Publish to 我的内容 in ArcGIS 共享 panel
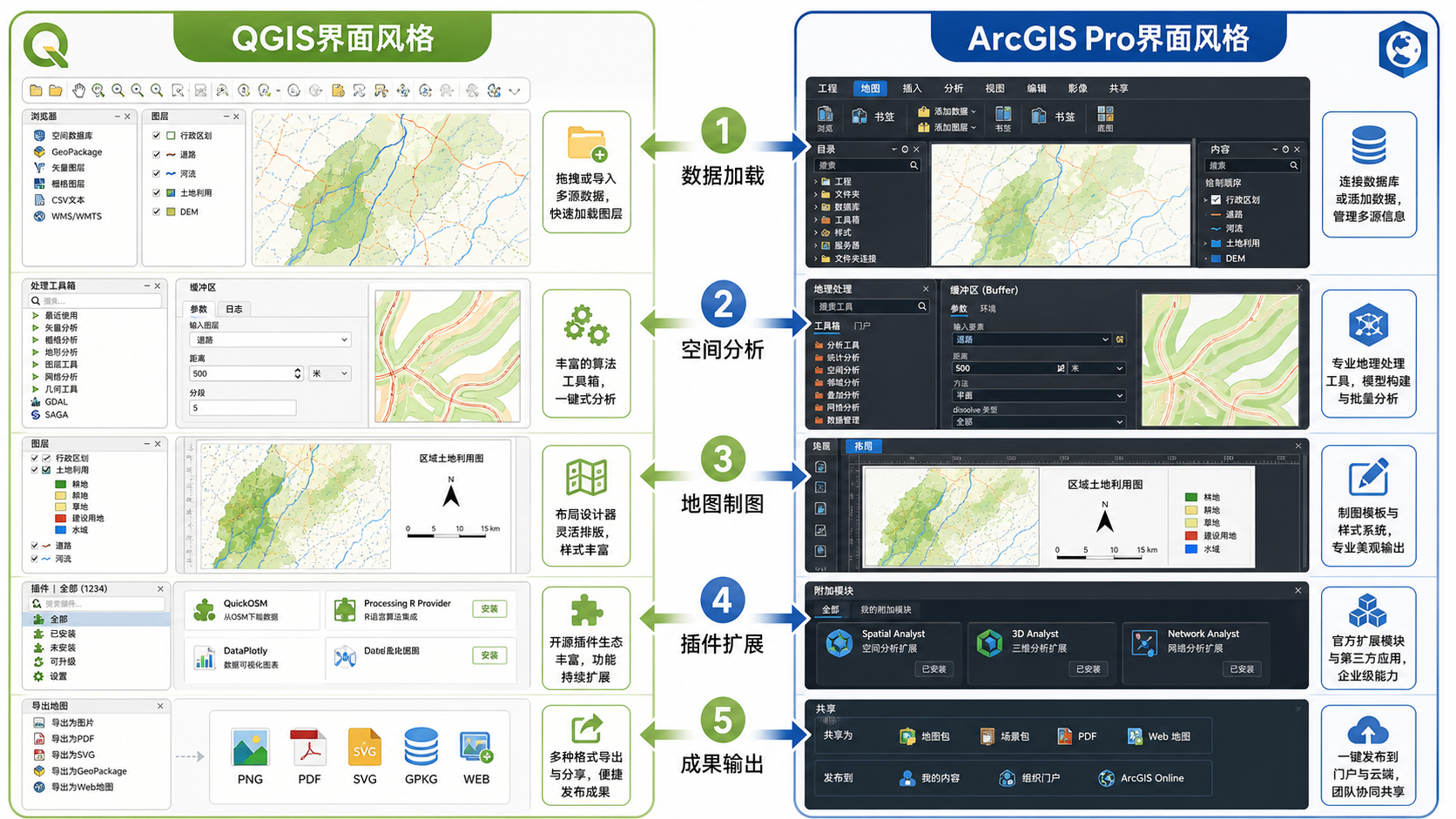The width and height of the screenshot is (1456, 819). 929,778
